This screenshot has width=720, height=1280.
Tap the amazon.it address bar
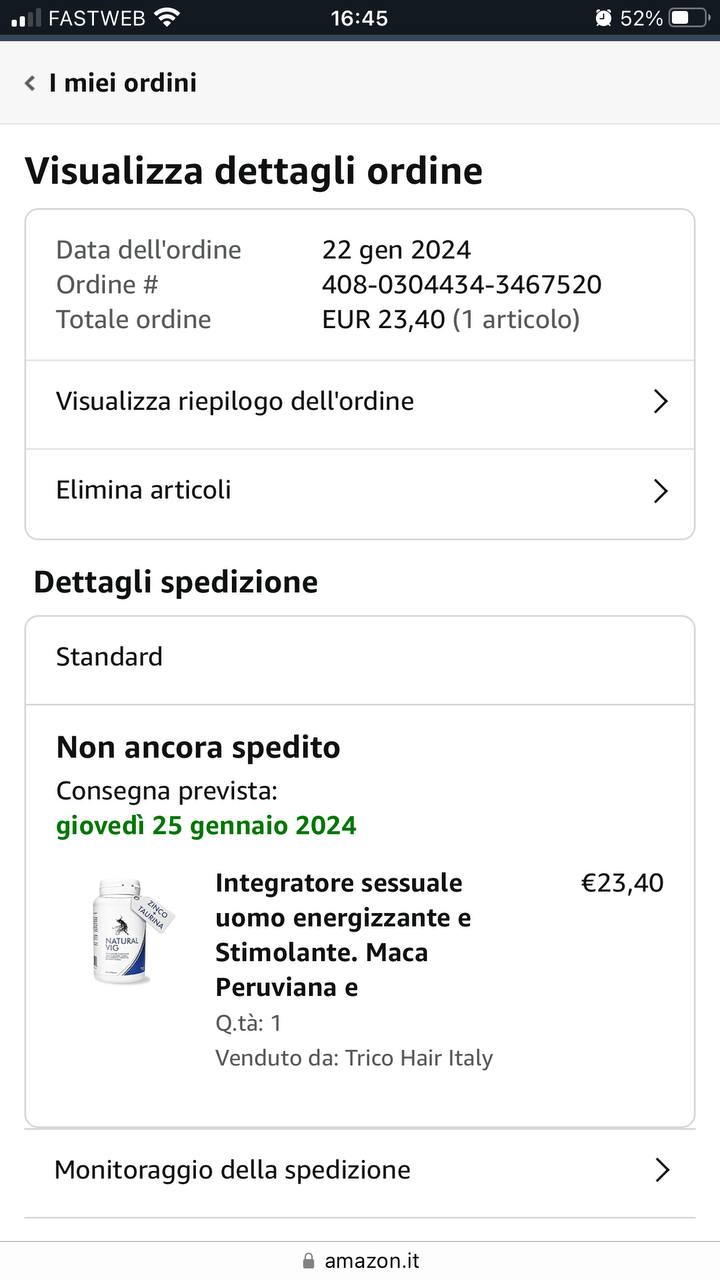tap(360, 1261)
